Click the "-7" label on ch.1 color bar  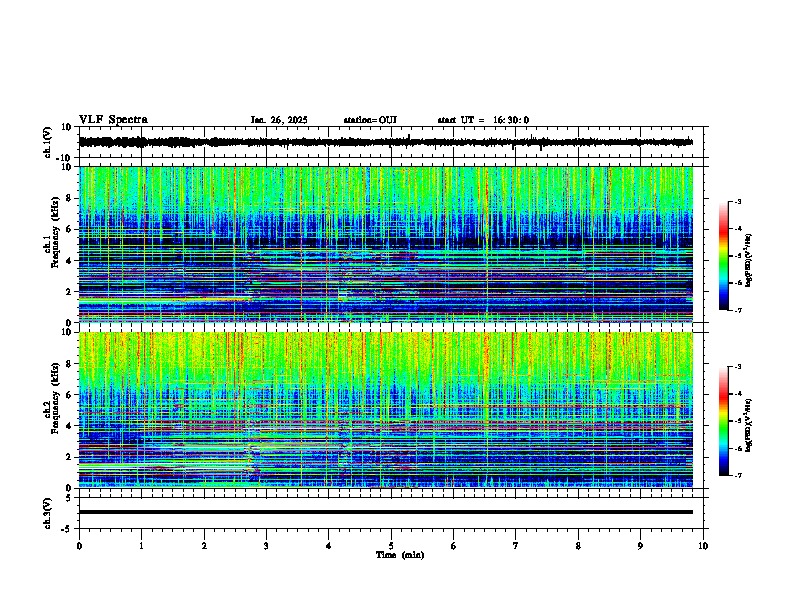(737, 310)
